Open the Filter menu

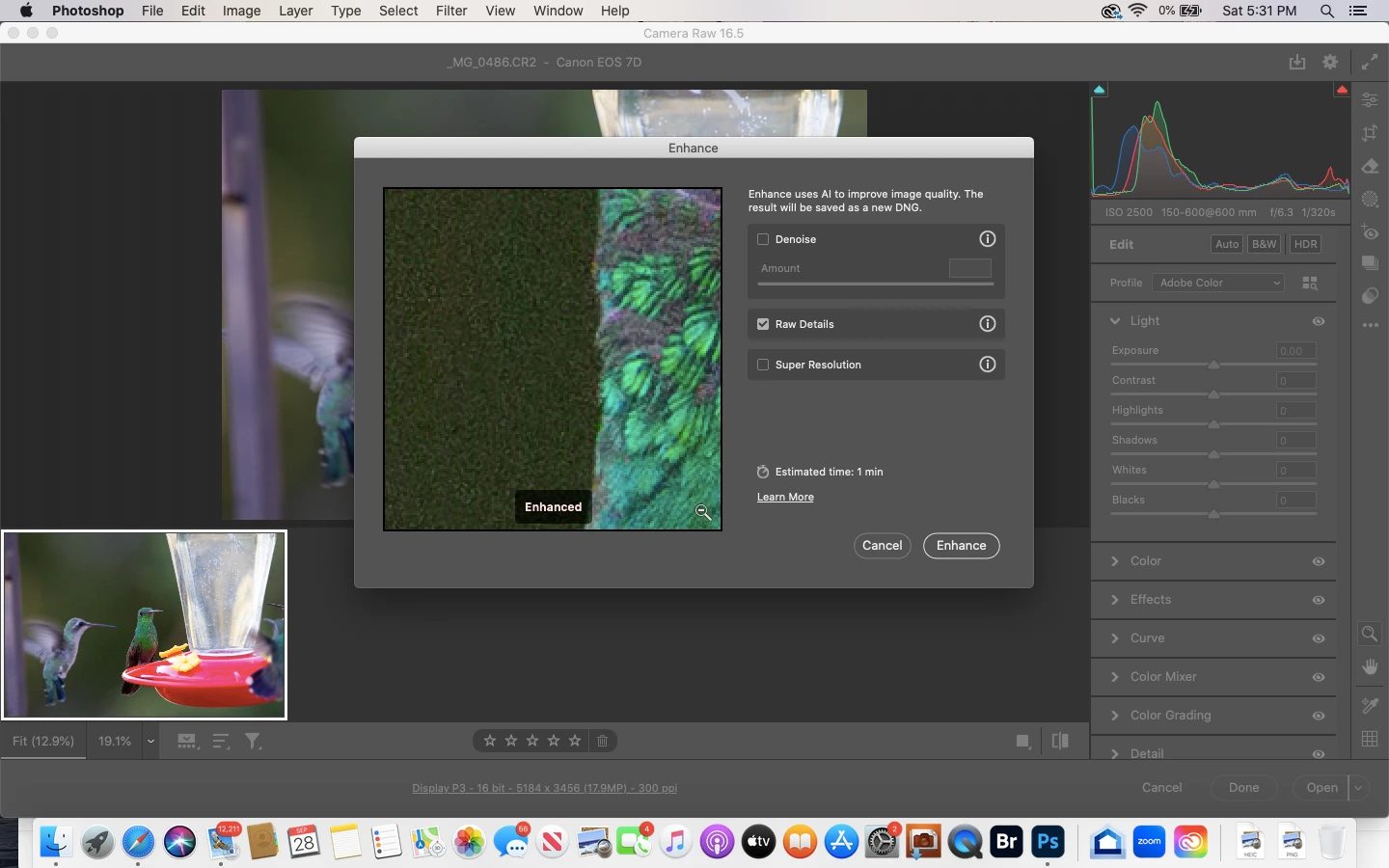click(451, 11)
